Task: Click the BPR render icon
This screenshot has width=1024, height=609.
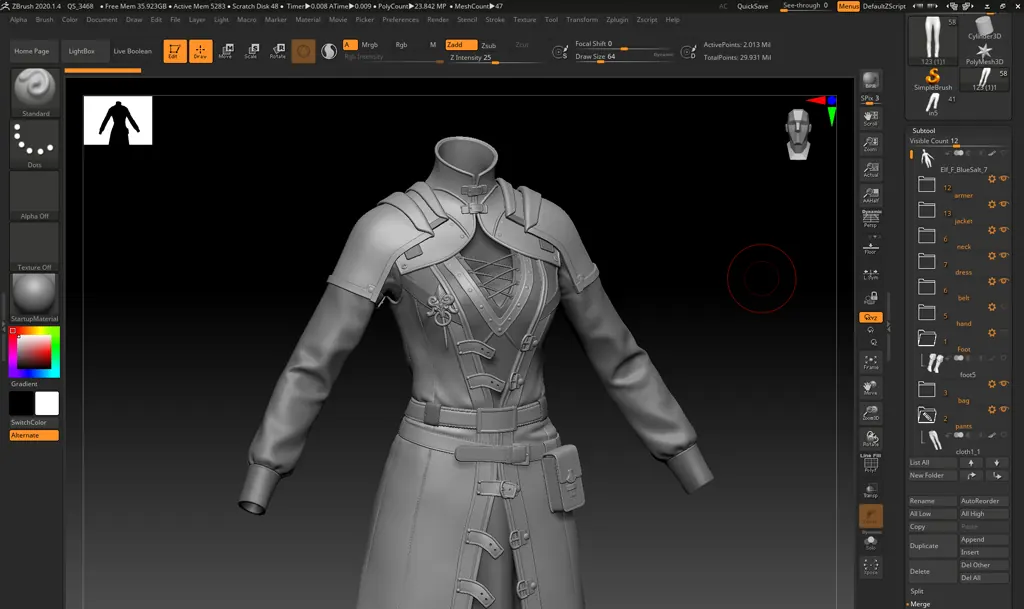Action: point(871,81)
